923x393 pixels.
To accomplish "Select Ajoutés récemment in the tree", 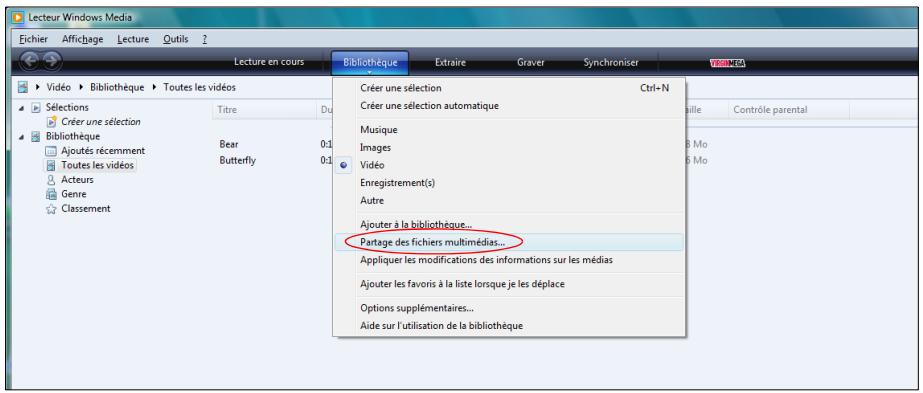I will point(103,151).
